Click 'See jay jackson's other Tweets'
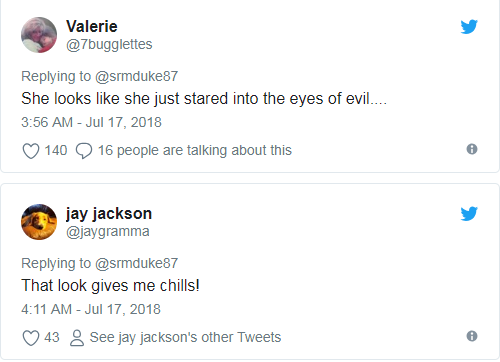The image size is (500, 362). (x=185, y=337)
